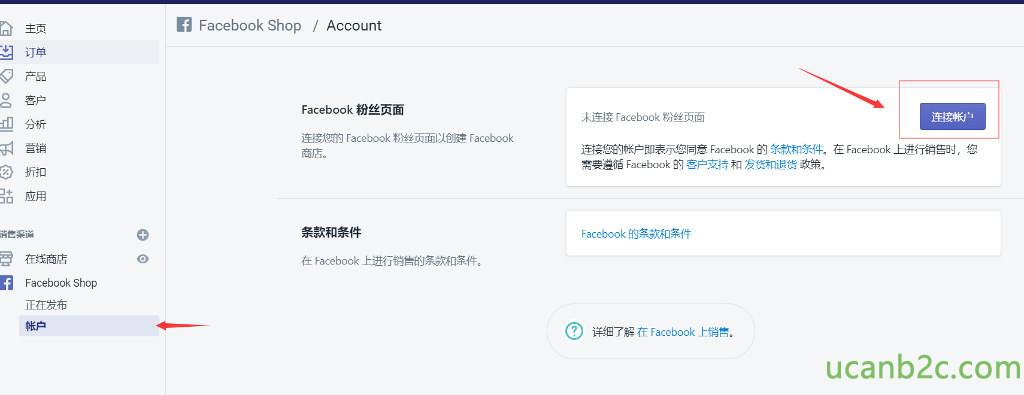Viewport: 1024px width, 395px height.
Task: Open 客户 in the sidebar
Action: (x=36, y=101)
